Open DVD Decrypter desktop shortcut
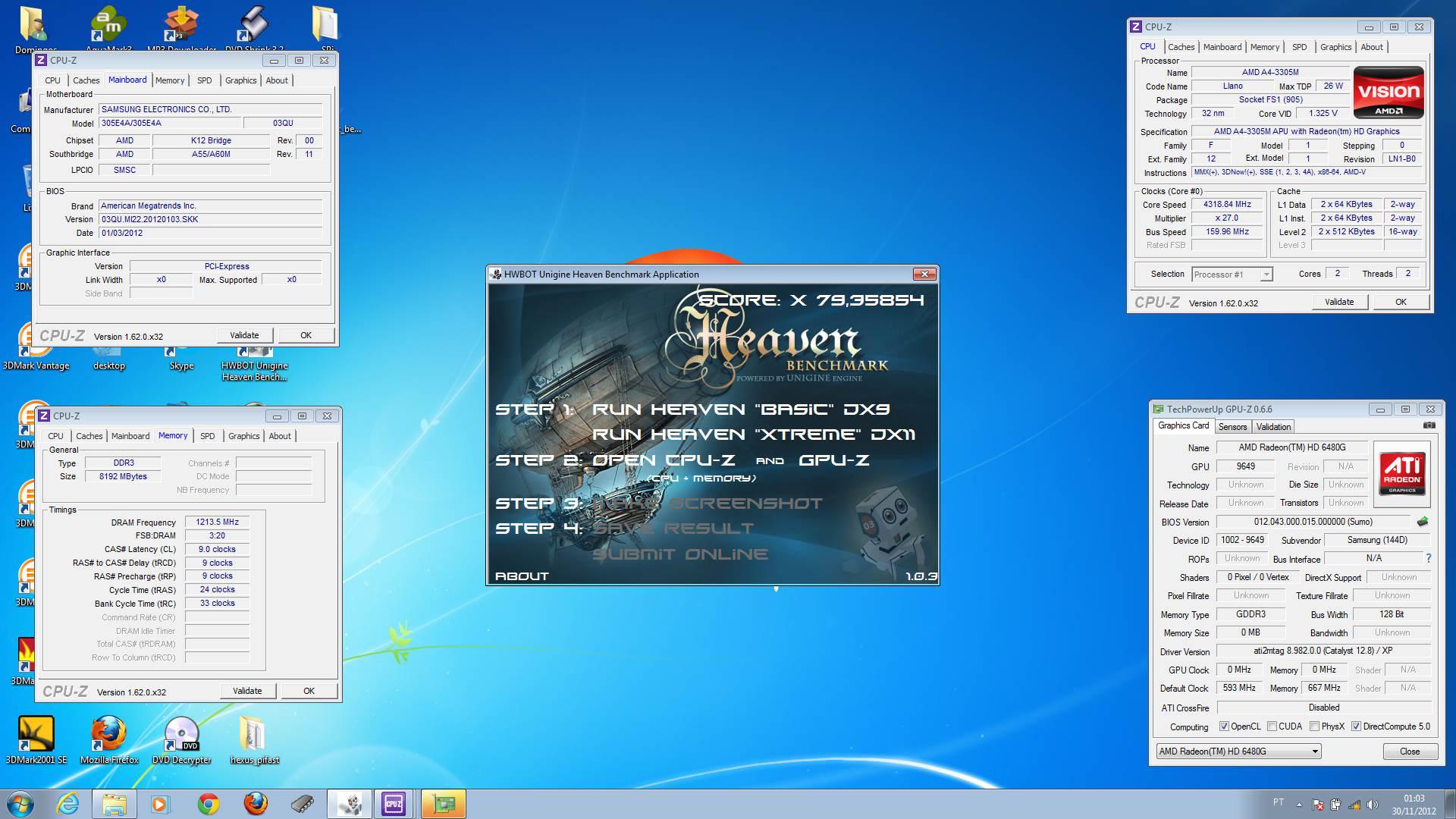This screenshot has height=819, width=1456. tap(181, 739)
